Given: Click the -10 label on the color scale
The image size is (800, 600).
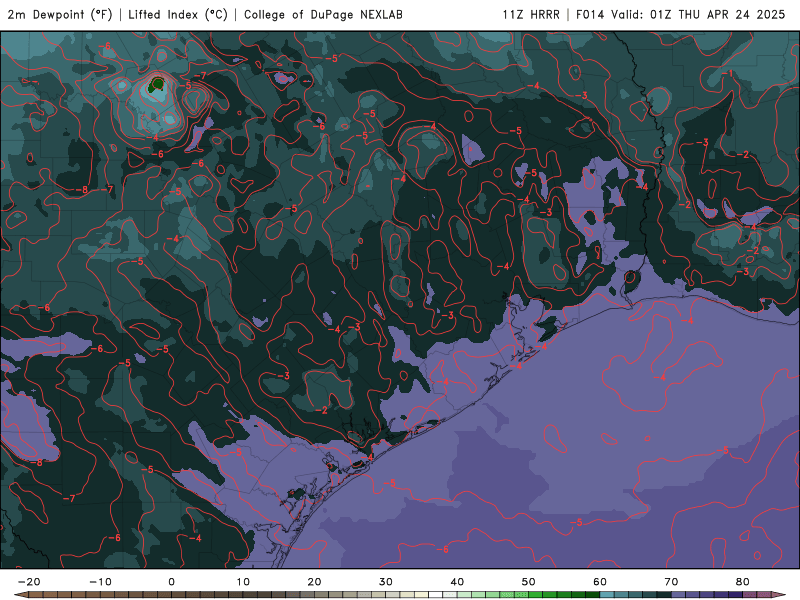Looking at the screenshot, I should pyautogui.click(x=100, y=582).
